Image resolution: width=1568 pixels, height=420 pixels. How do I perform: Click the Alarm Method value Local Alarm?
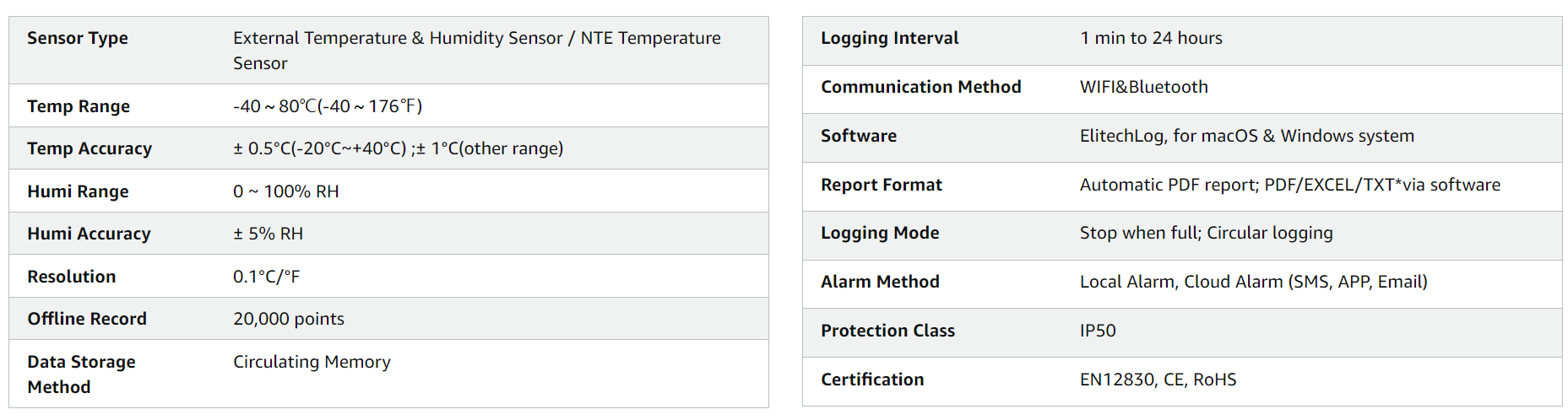coord(1253,282)
